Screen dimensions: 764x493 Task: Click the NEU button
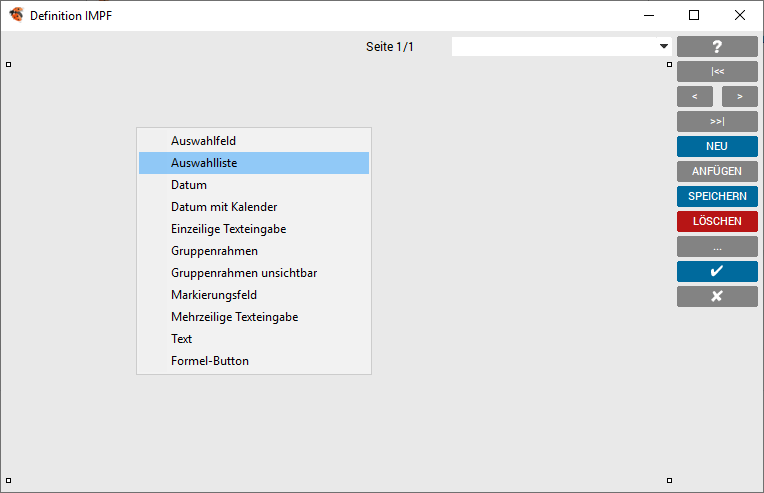[x=717, y=147]
